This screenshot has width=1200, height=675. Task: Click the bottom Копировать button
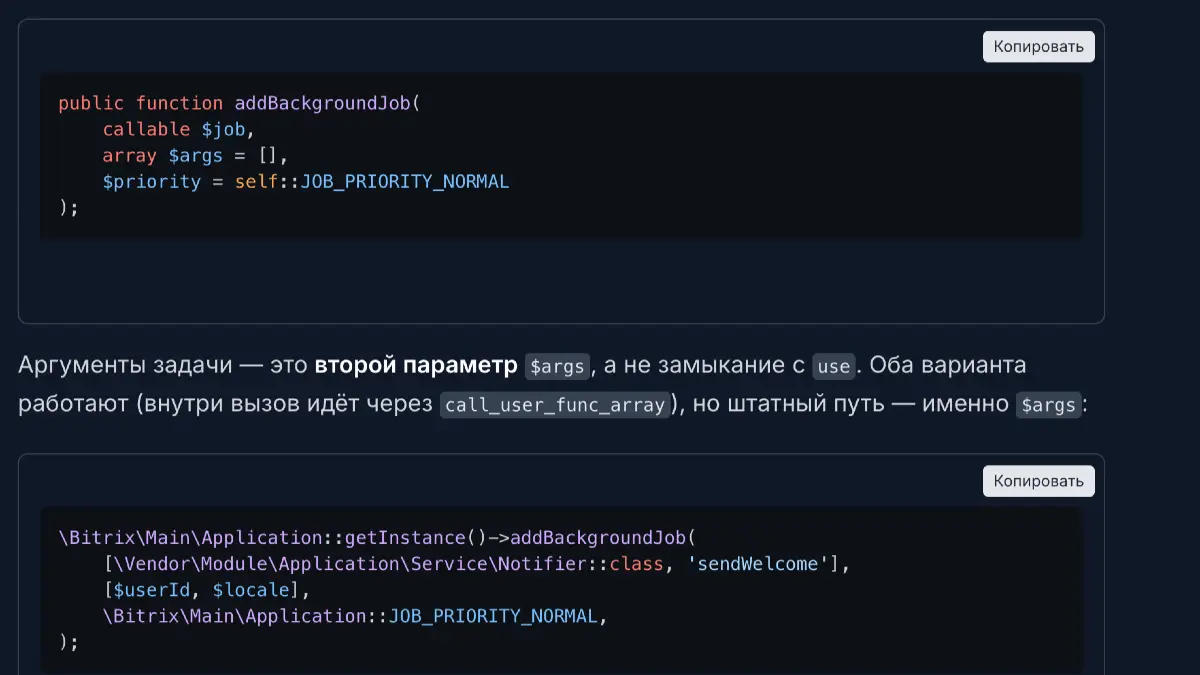click(1038, 481)
